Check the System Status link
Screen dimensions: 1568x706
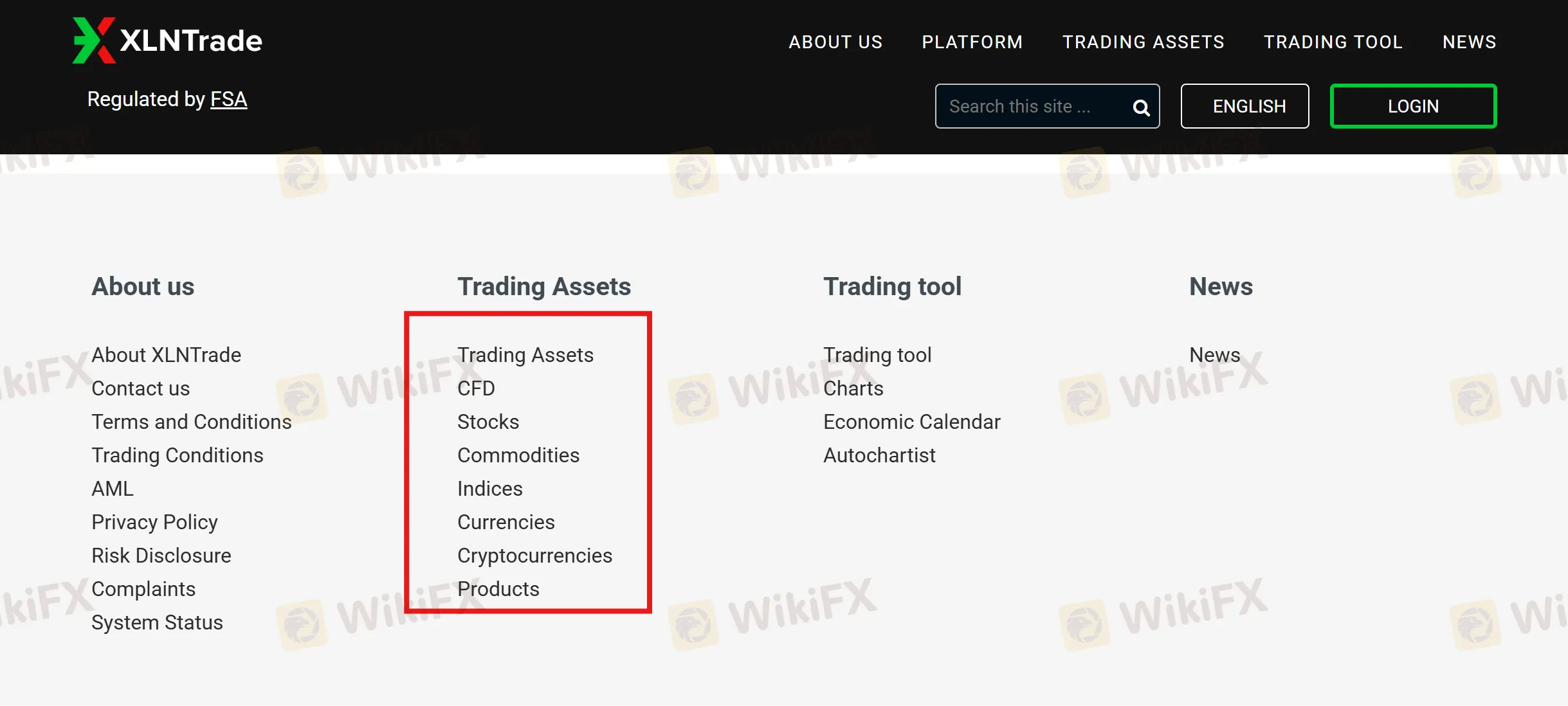(x=157, y=622)
